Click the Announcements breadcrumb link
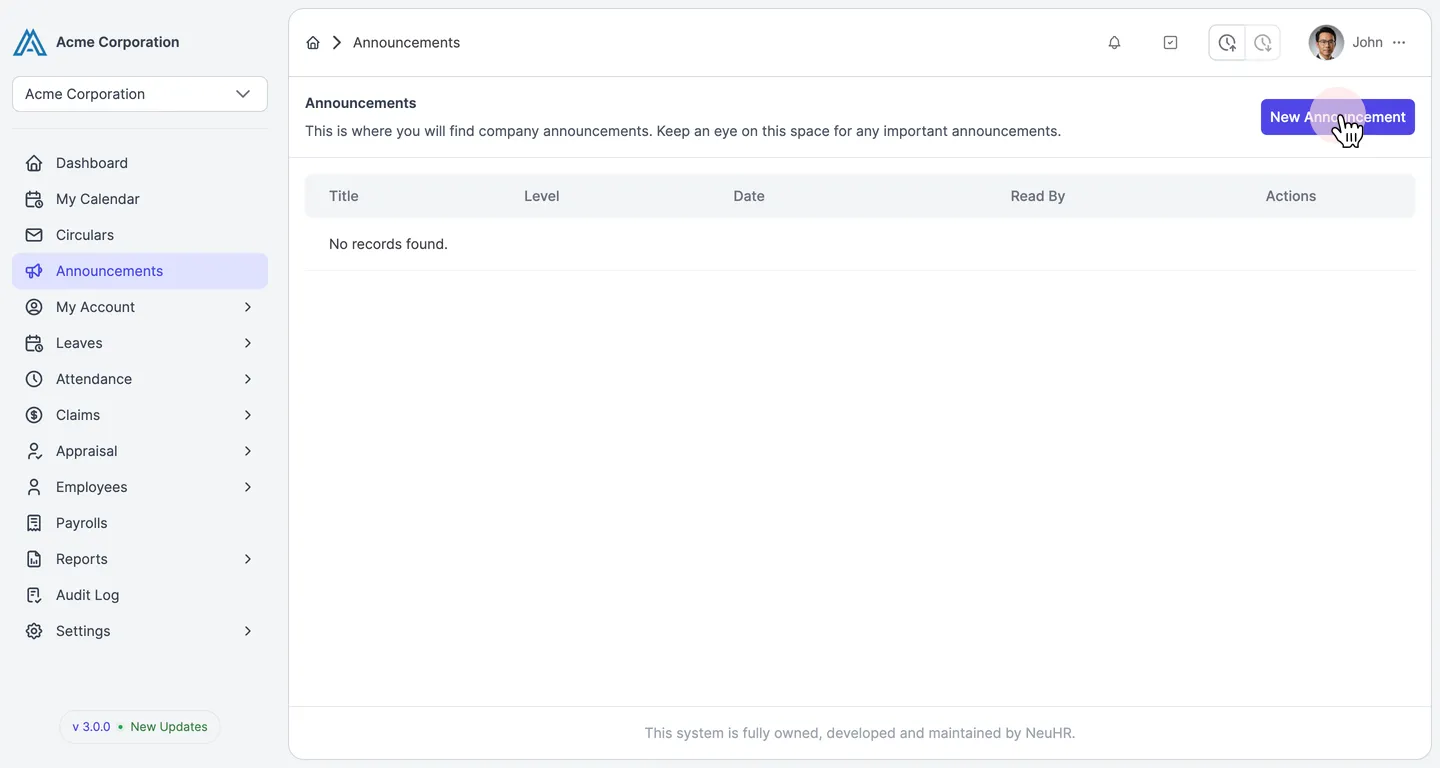Screen dimensions: 1440x768 (406, 43)
